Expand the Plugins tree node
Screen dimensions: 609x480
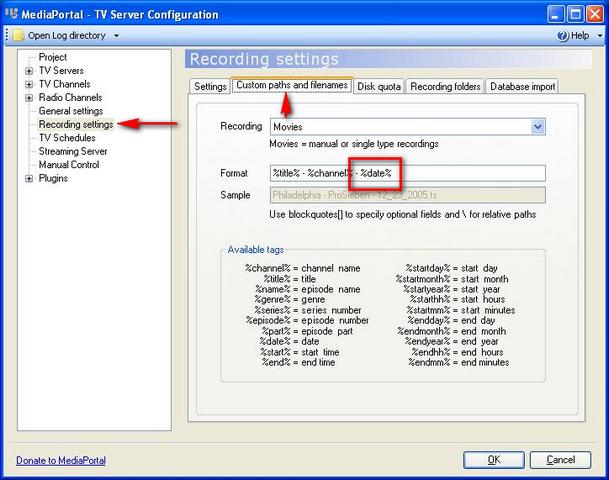(29, 179)
